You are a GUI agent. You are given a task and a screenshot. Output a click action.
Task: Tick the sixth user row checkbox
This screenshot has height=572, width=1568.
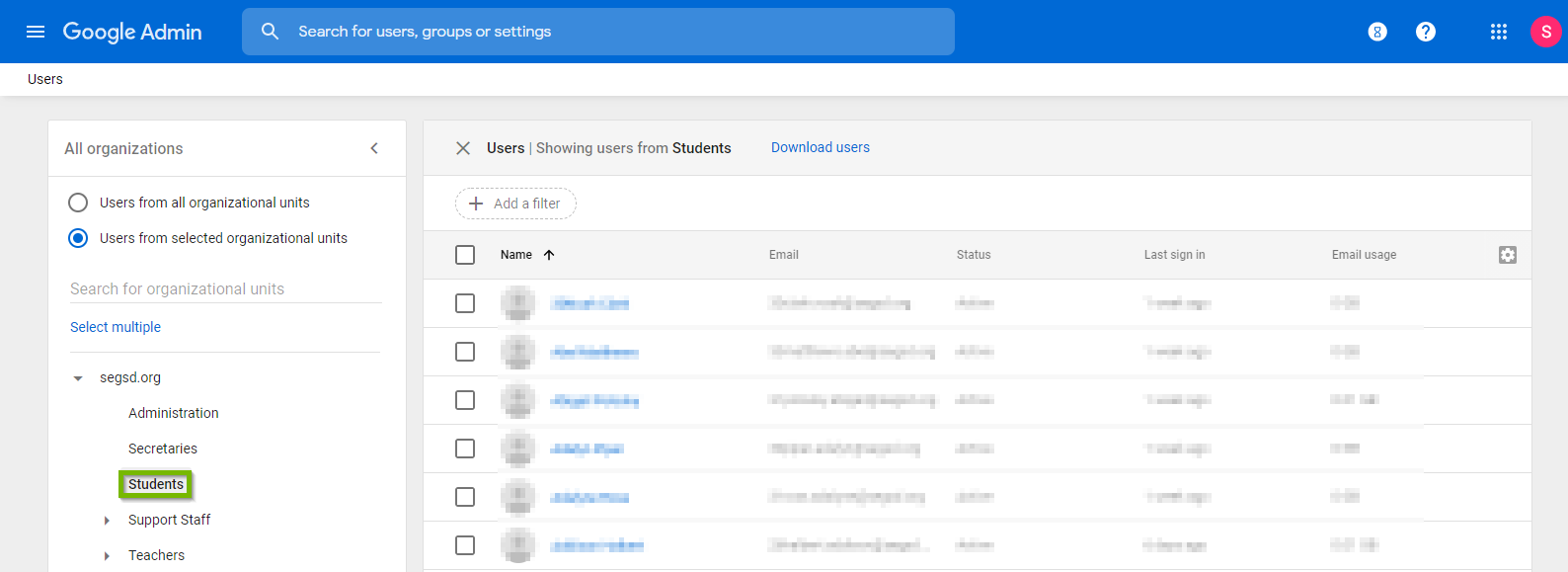tap(465, 545)
